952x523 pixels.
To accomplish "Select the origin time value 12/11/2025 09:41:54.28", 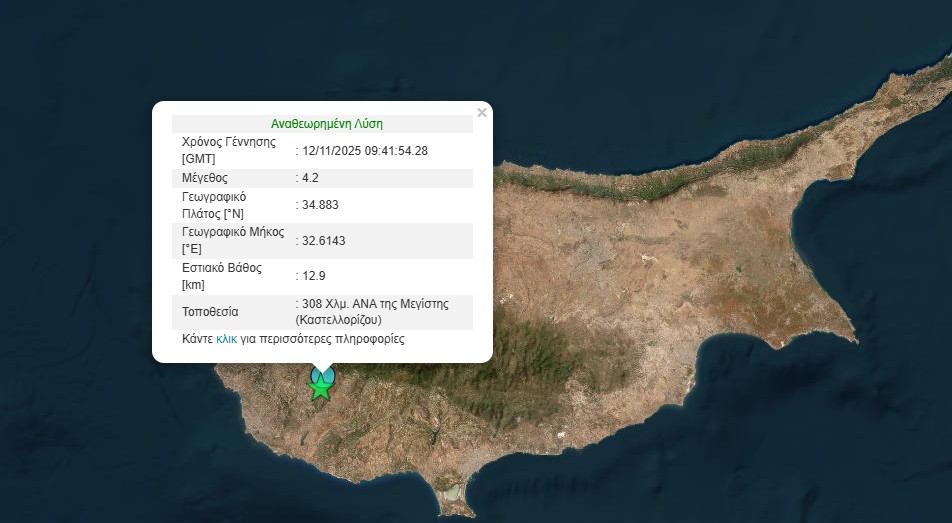I will (x=364, y=151).
